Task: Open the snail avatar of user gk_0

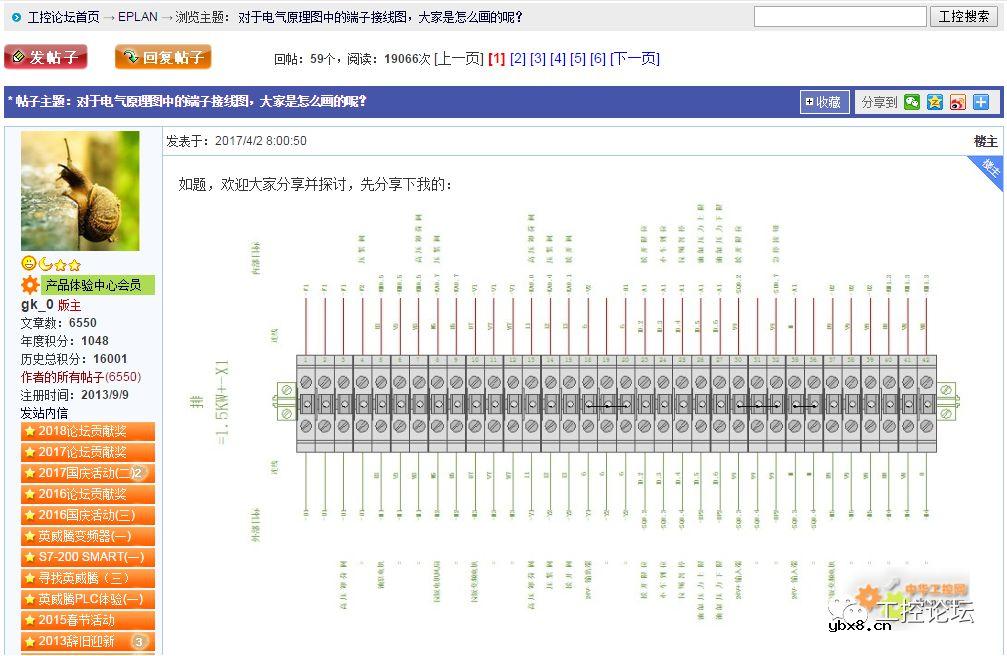Action: click(x=80, y=191)
